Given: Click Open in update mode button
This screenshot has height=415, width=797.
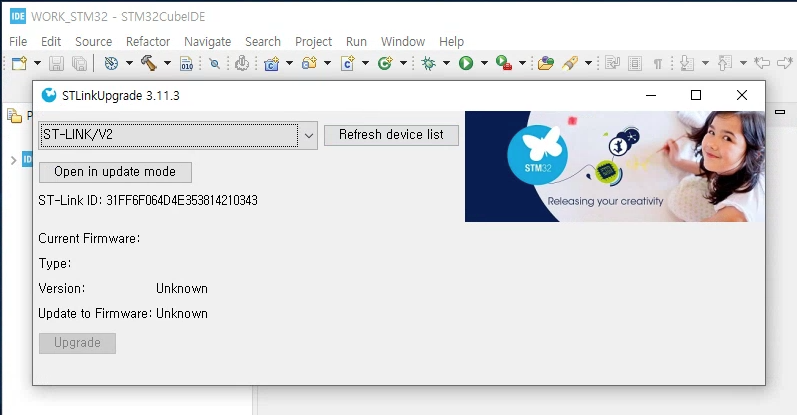Looking at the screenshot, I should point(115,172).
